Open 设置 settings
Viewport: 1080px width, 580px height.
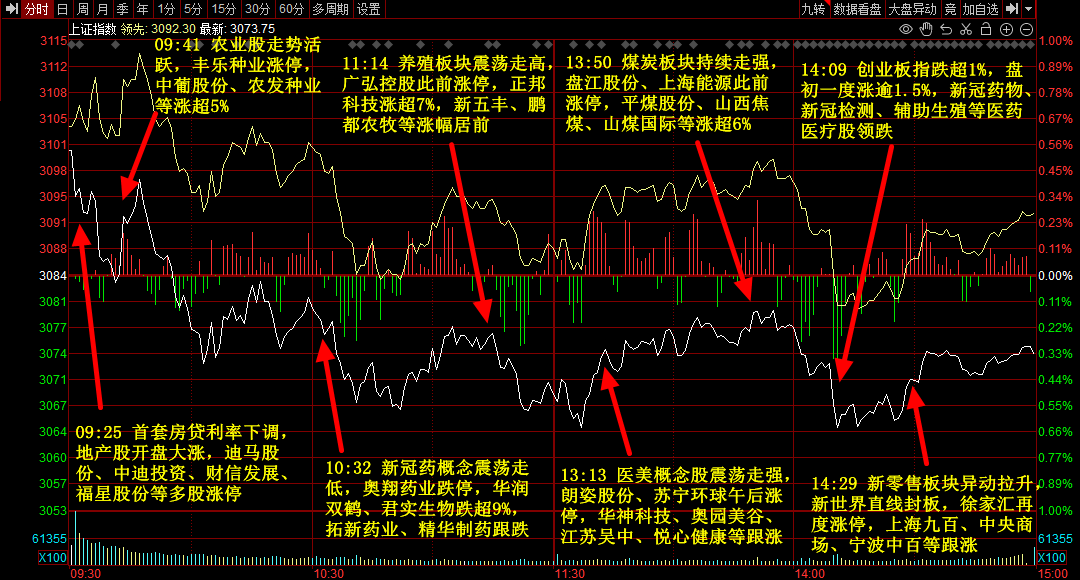tap(369, 9)
